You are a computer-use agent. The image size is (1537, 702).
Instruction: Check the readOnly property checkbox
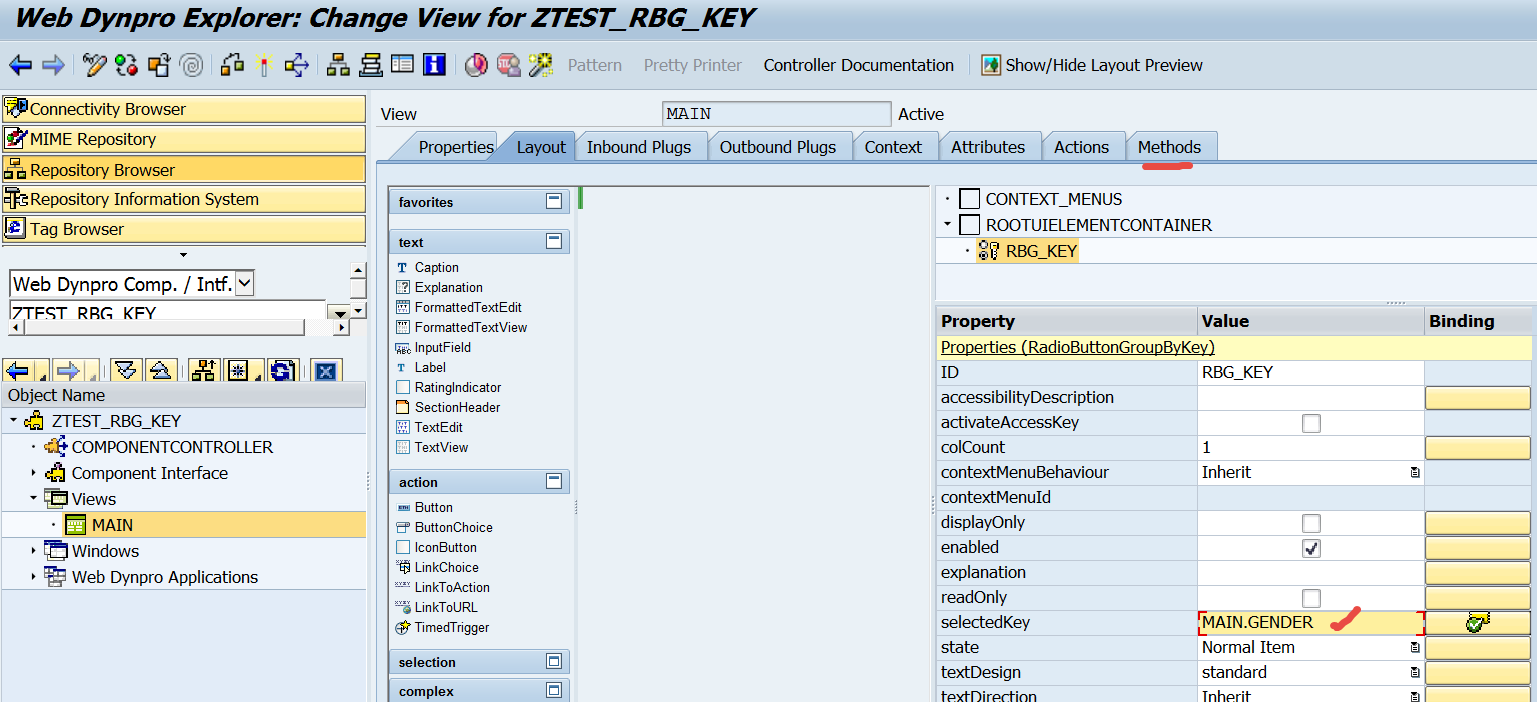click(1311, 598)
